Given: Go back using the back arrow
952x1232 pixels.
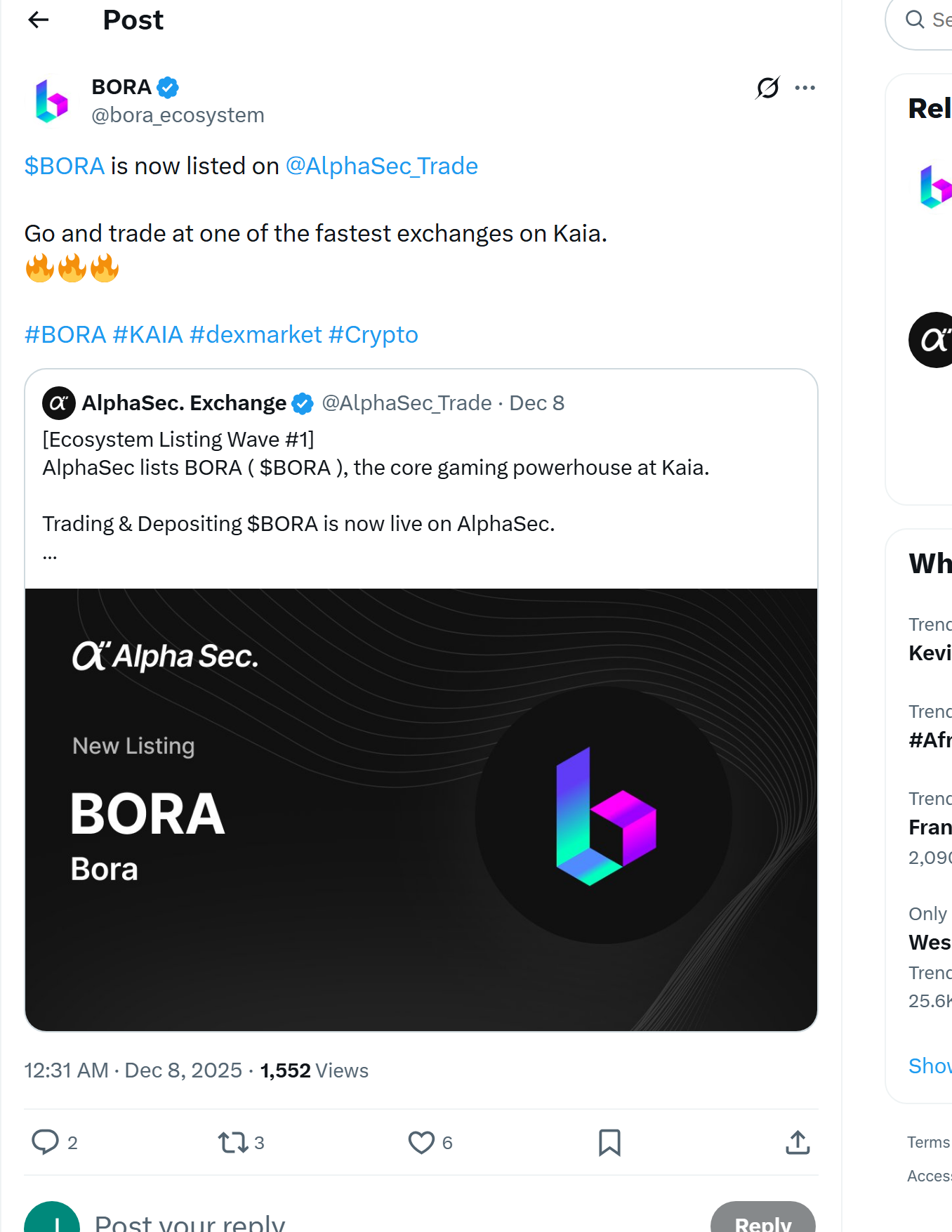Looking at the screenshot, I should click(x=38, y=20).
